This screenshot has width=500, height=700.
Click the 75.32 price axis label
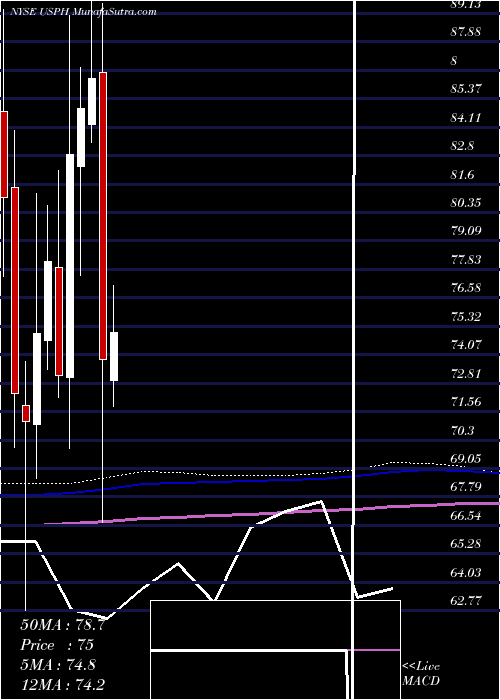click(466, 317)
